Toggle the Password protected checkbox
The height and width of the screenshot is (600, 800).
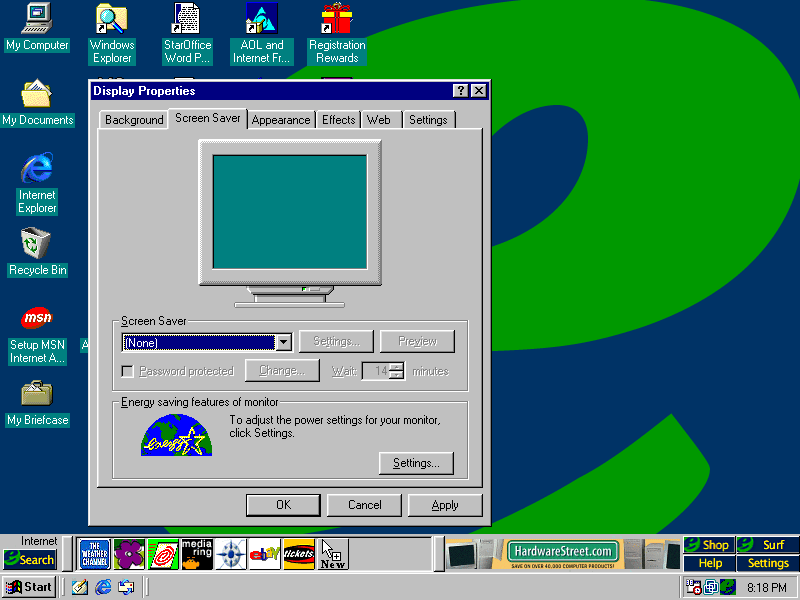tap(127, 371)
